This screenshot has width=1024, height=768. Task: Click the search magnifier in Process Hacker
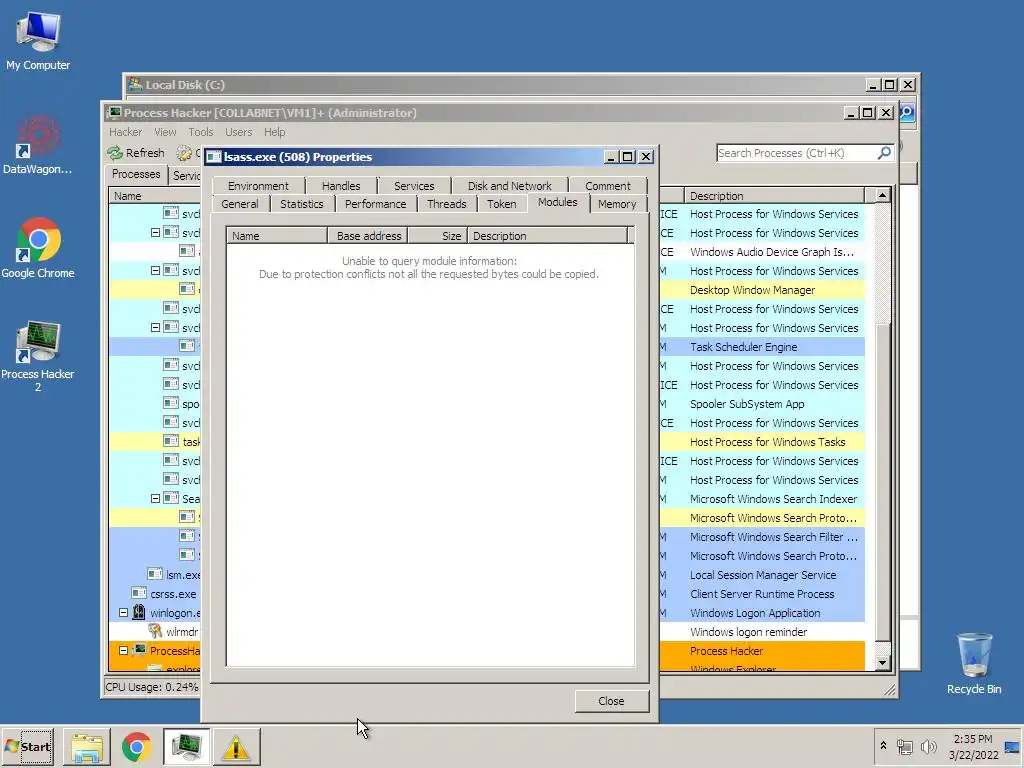click(884, 153)
